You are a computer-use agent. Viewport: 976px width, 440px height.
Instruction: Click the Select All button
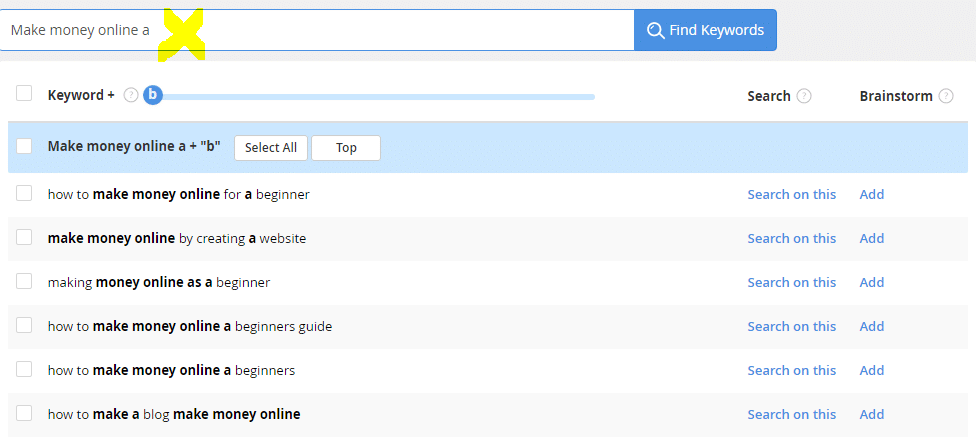[271, 147]
